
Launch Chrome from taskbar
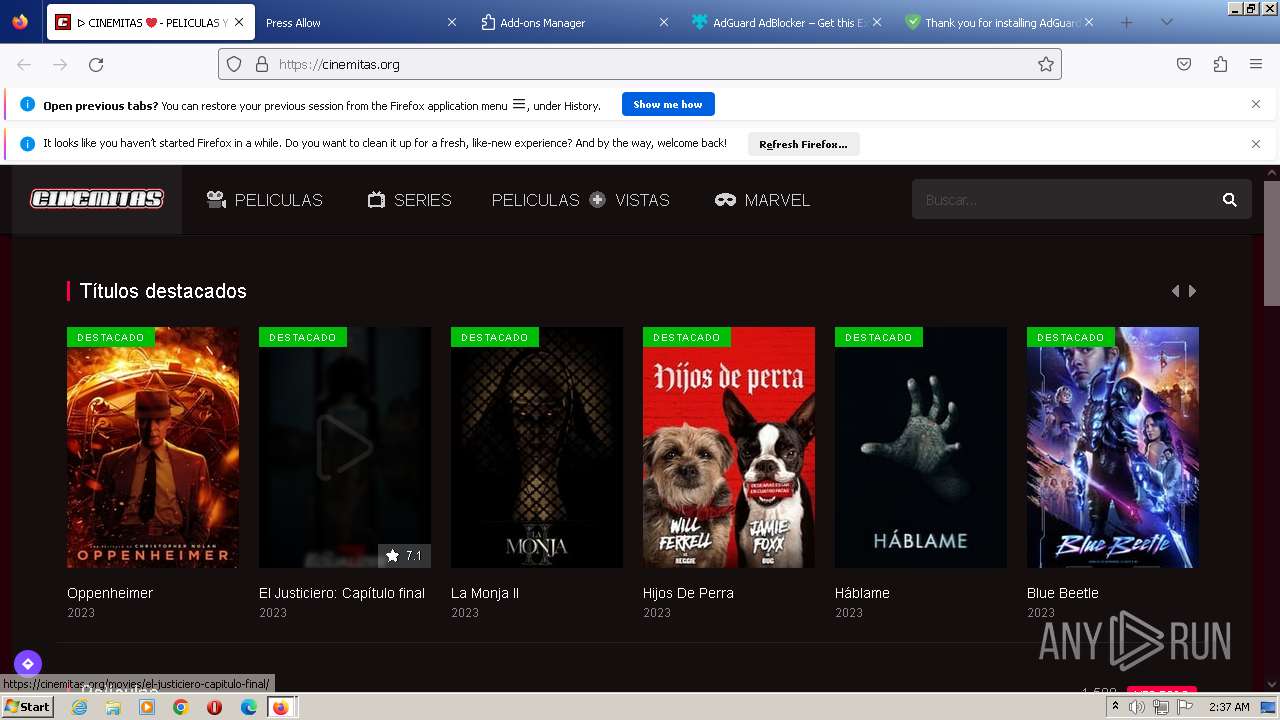pyautogui.click(x=180, y=707)
